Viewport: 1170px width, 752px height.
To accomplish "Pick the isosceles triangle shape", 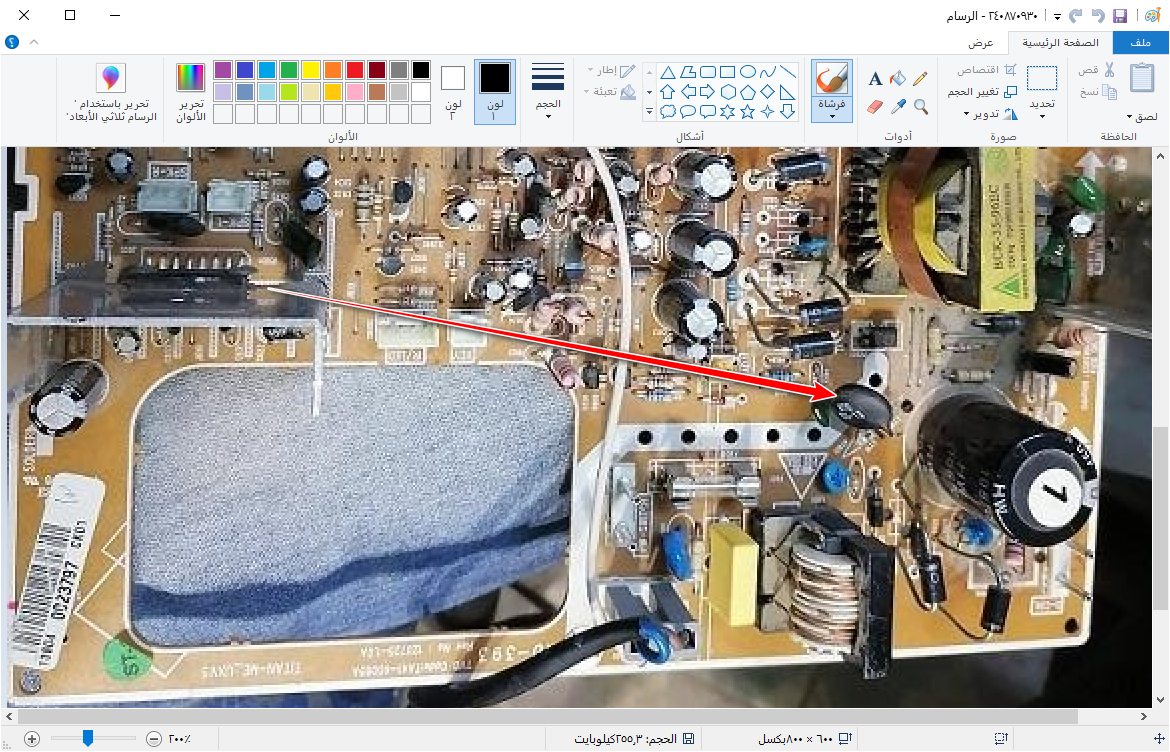I will coord(668,72).
